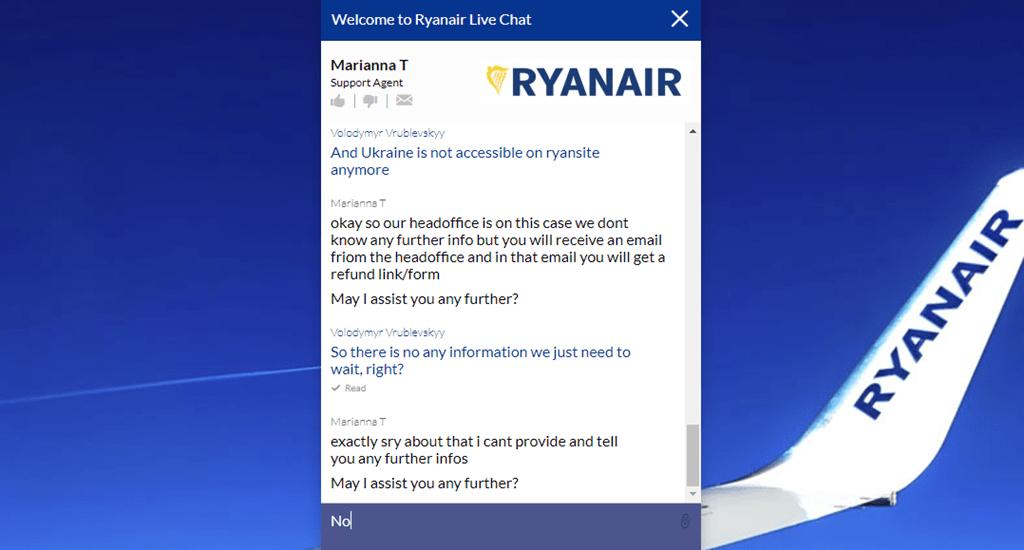The width and height of the screenshot is (1024, 550).
Task: Attach a file with the paperclip icon
Action: 684,521
